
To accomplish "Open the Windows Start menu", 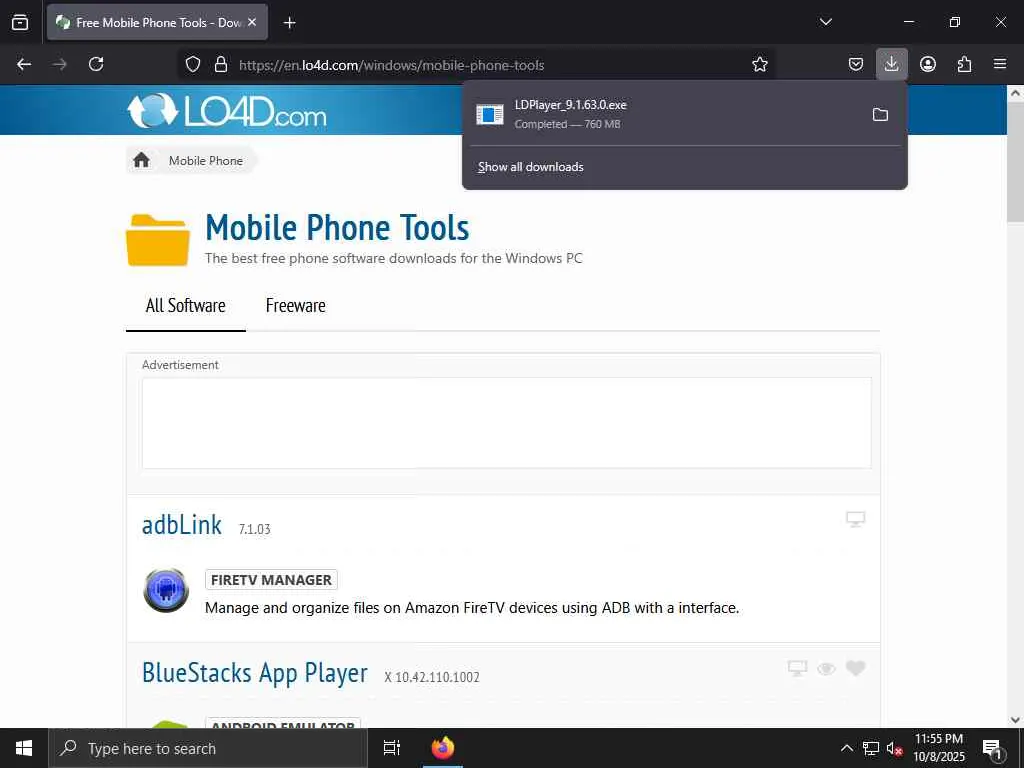I will tap(24, 748).
